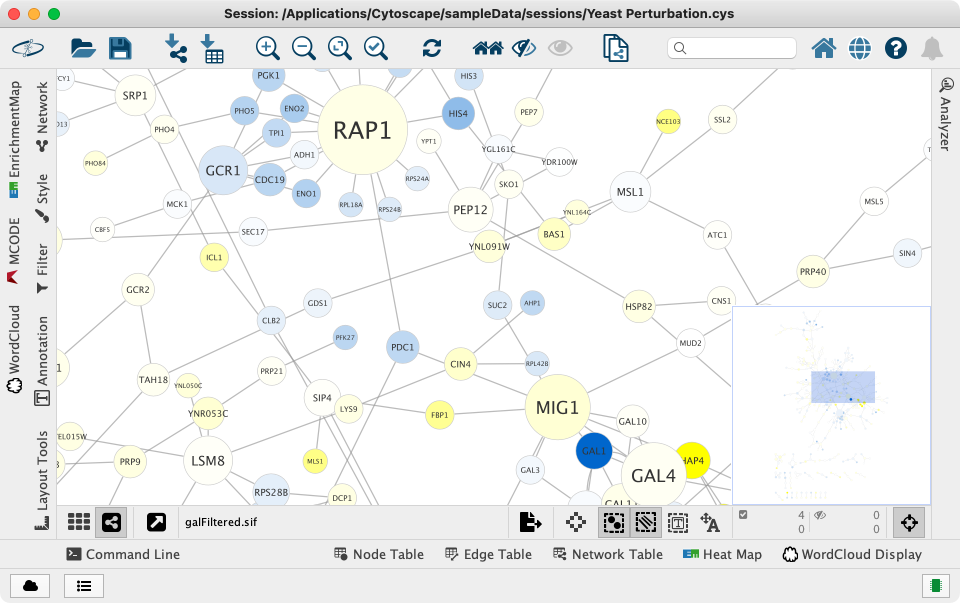Viewport: 960px width, 603px height.
Task: Save the session using the floppy disk icon
Action: point(120,48)
